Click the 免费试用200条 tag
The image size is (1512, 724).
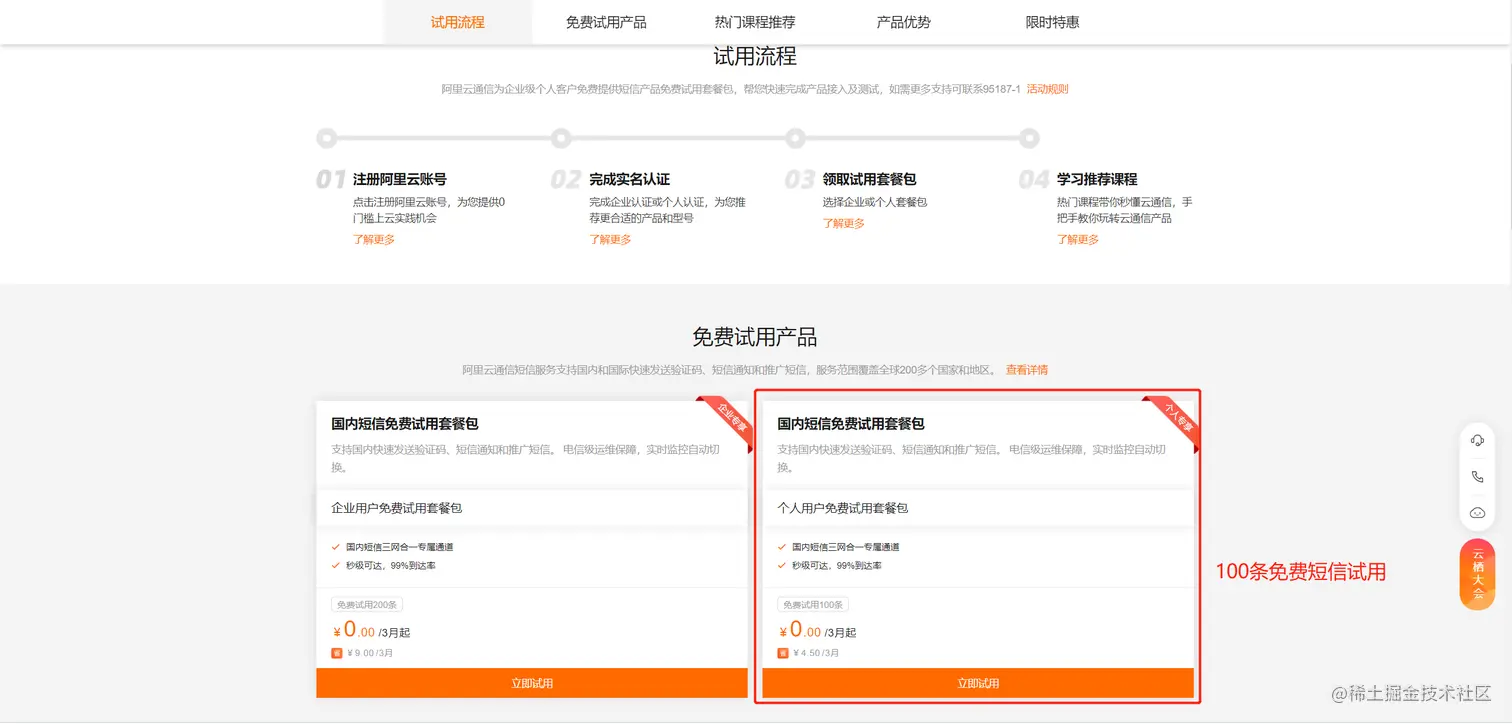pos(367,605)
